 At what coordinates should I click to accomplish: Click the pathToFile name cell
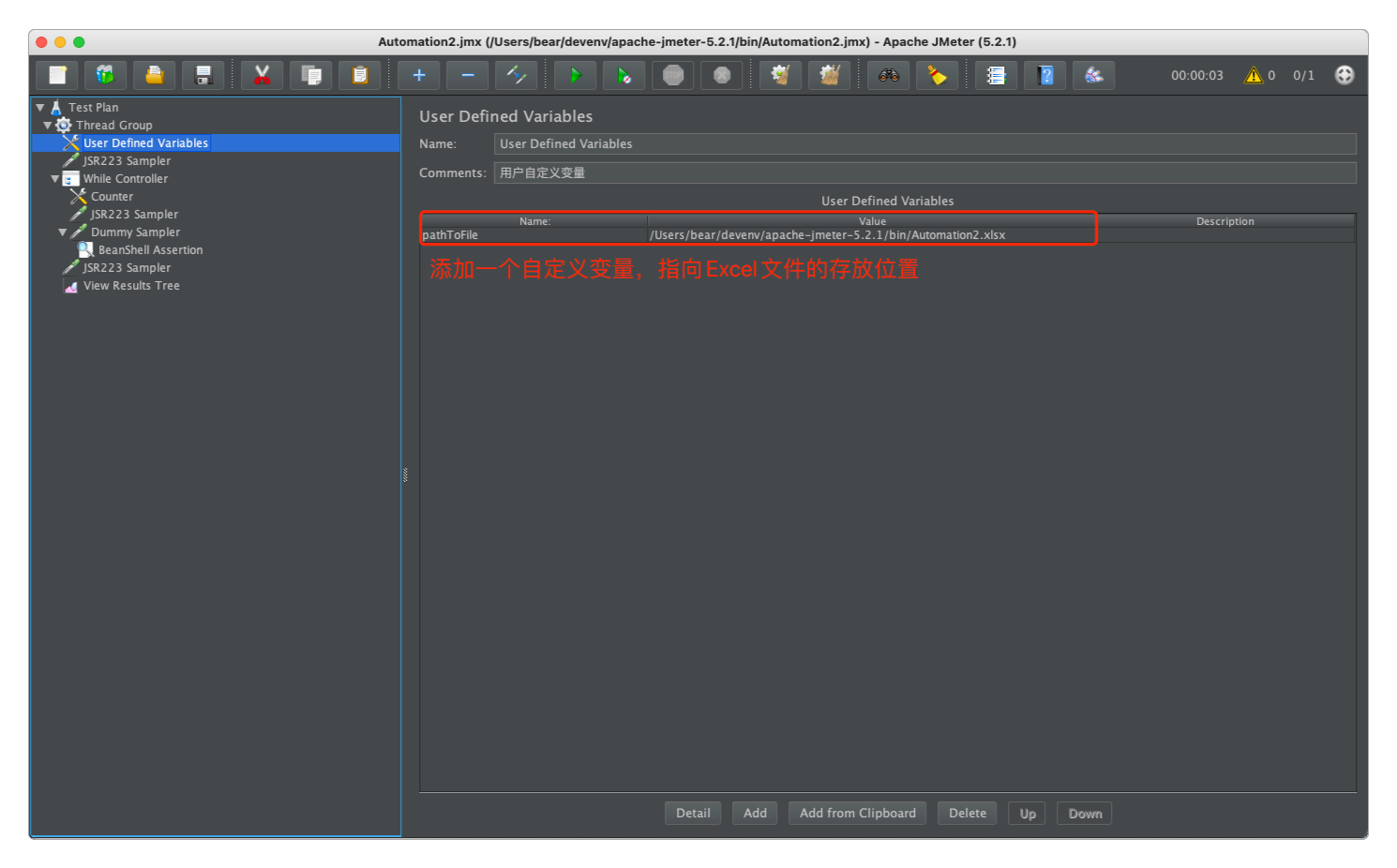[533, 235]
